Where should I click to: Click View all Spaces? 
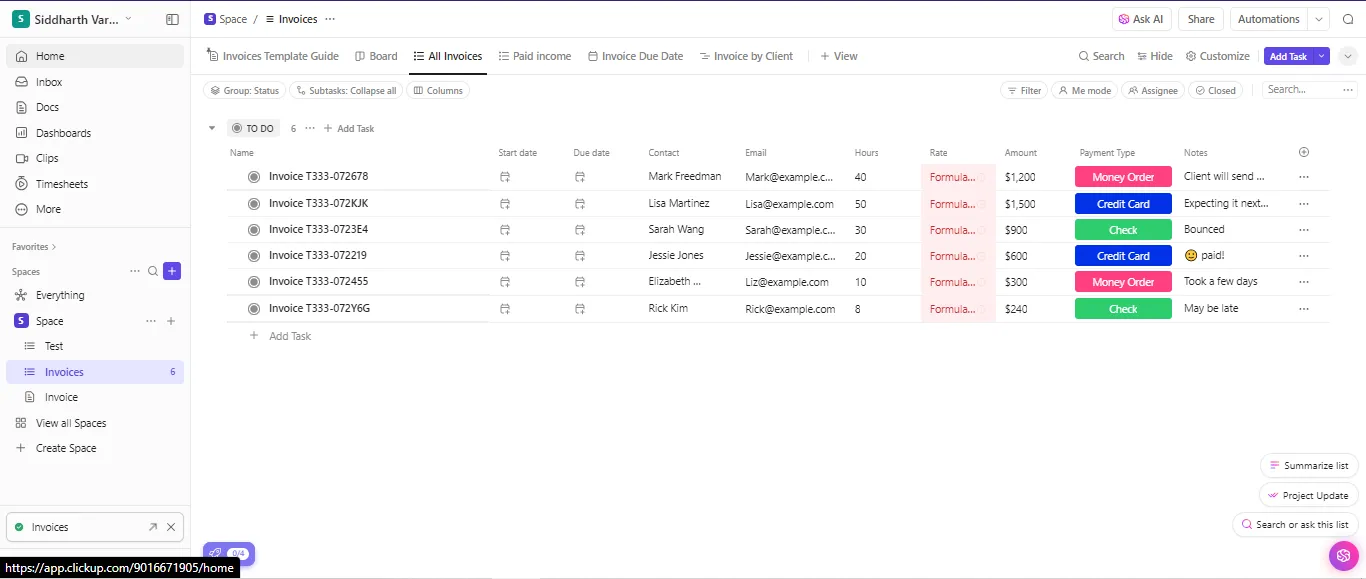(x=95, y=423)
